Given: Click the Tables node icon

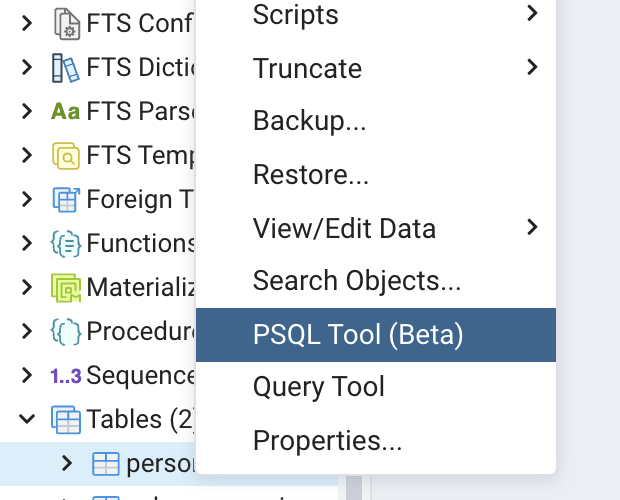Looking at the screenshot, I should tap(66, 419).
